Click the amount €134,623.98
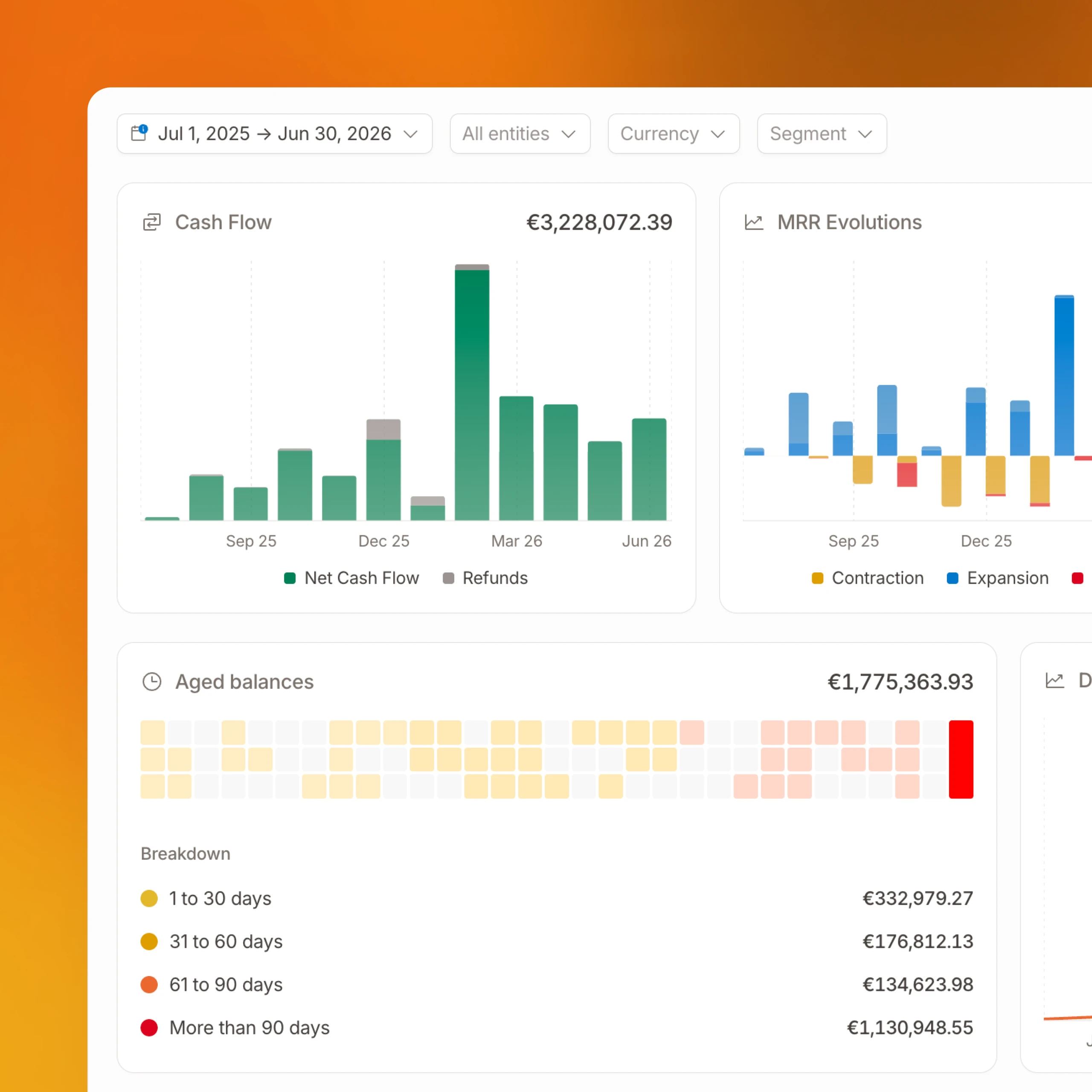The height and width of the screenshot is (1092, 1092). 918,984
